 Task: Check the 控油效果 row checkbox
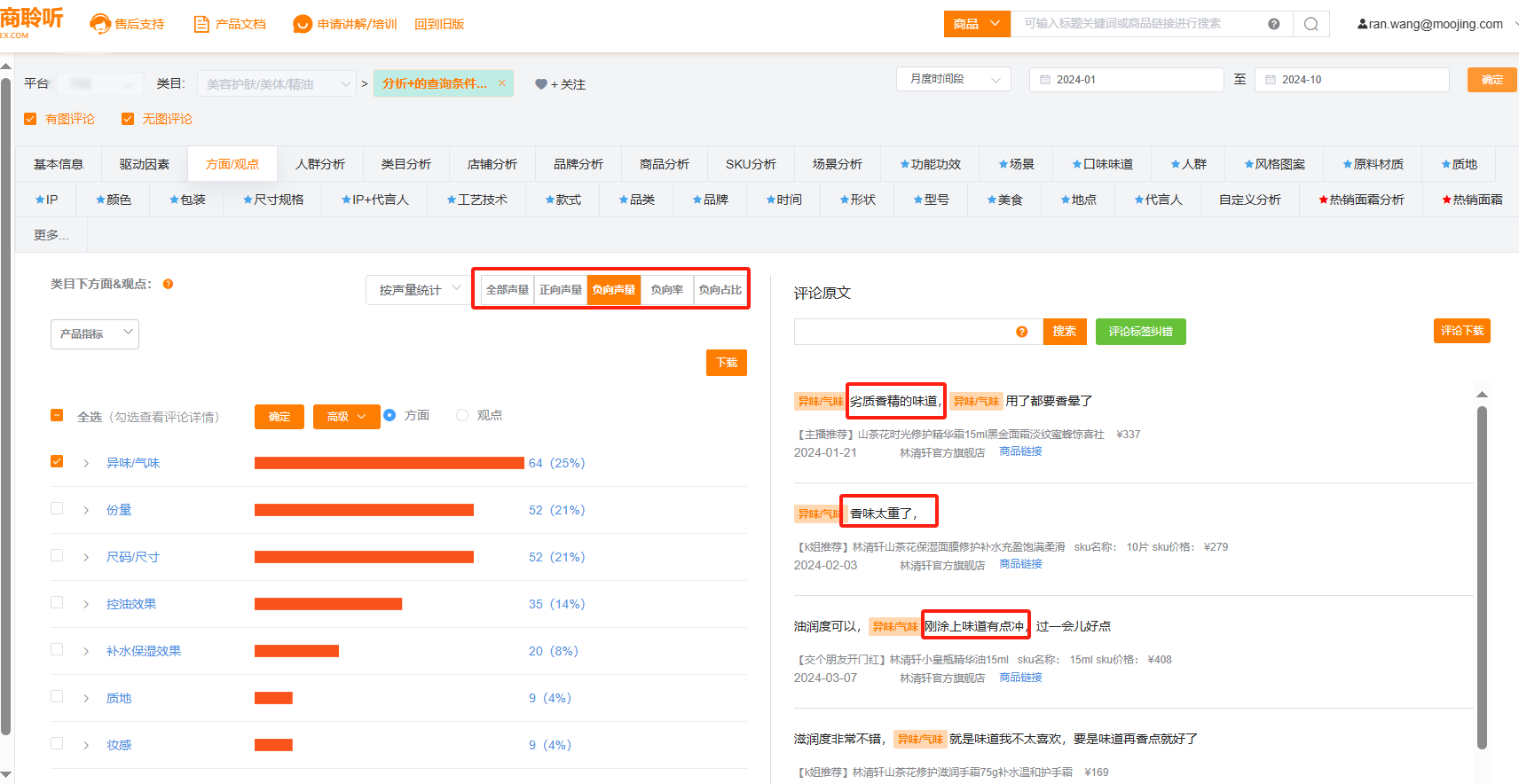point(57,602)
